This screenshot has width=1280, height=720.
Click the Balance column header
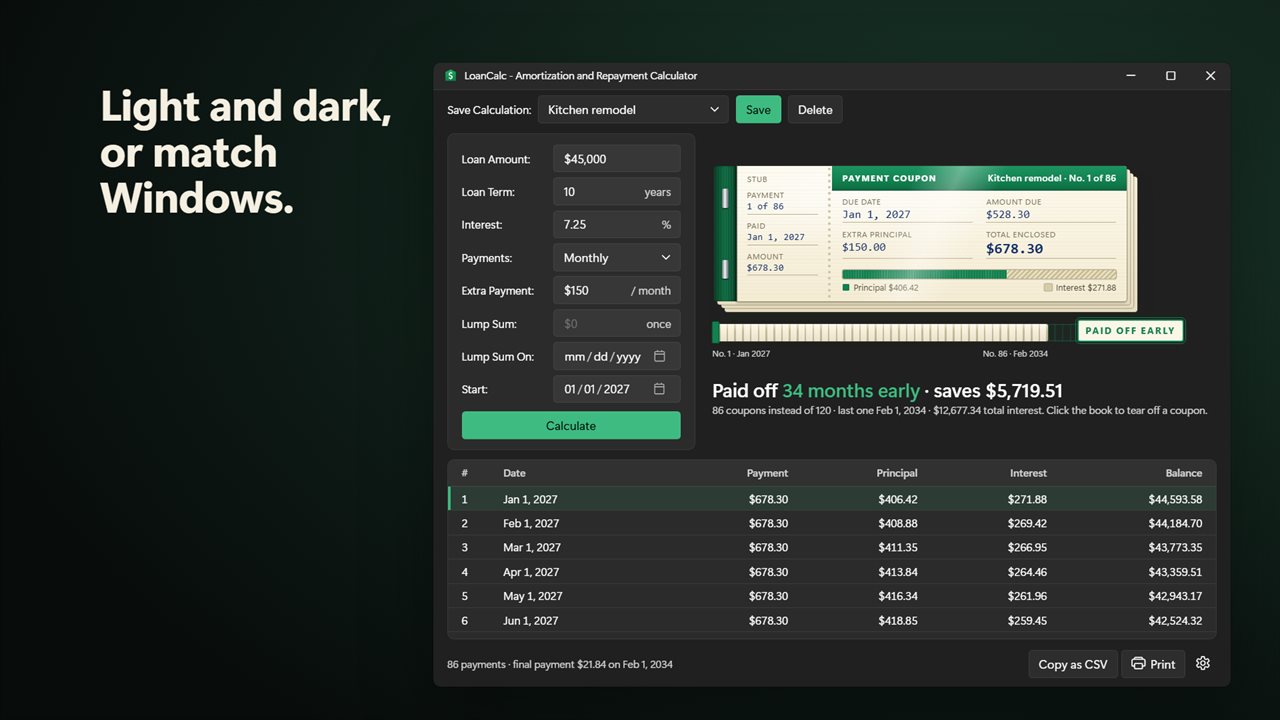1183,473
